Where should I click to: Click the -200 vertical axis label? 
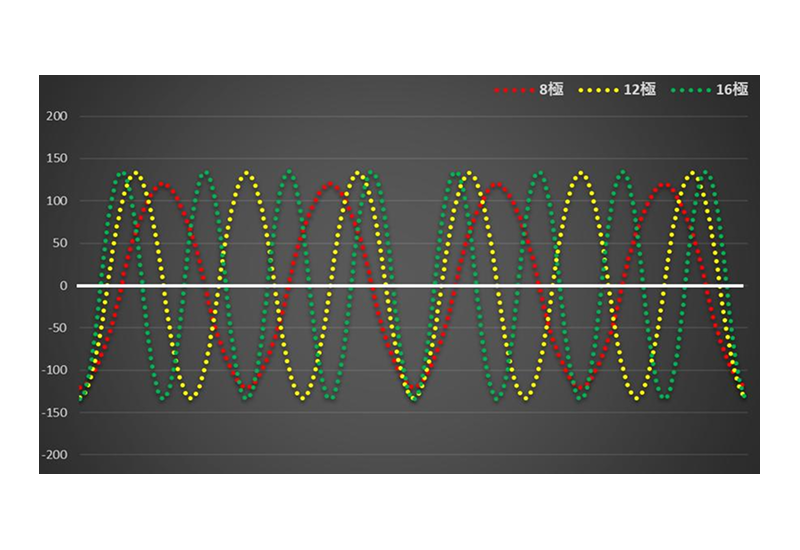[55, 455]
